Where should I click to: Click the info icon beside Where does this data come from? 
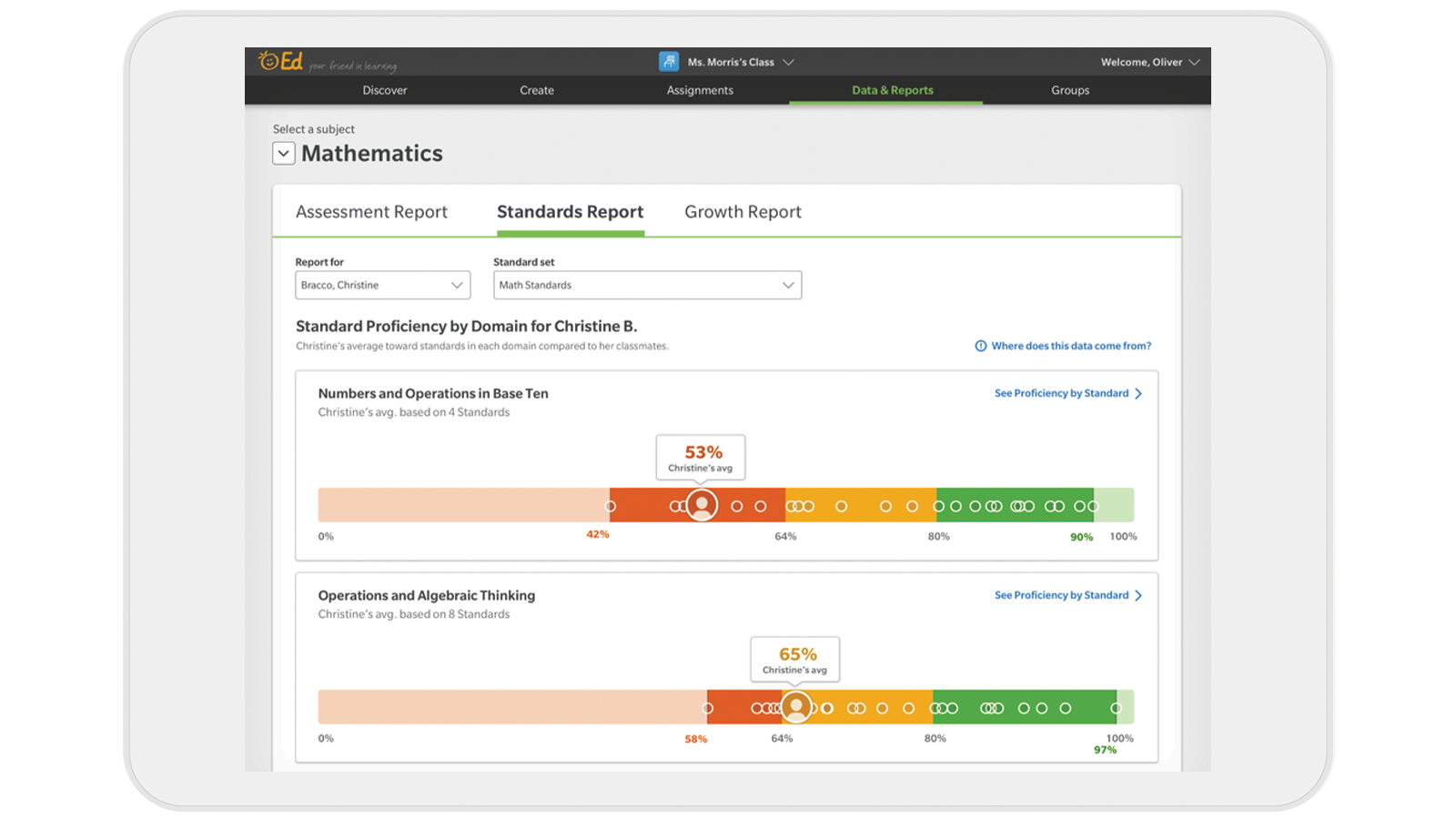pos(981,346)
